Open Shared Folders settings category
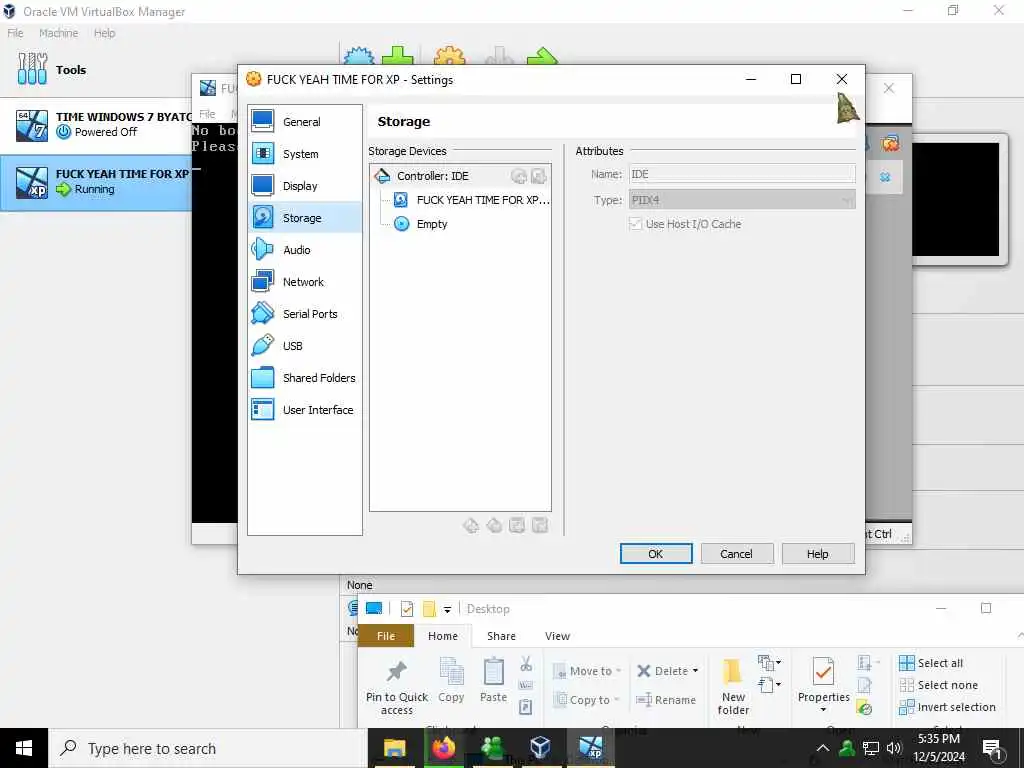The height and width of the screenshot is (768, 1024). coord(304,377)
